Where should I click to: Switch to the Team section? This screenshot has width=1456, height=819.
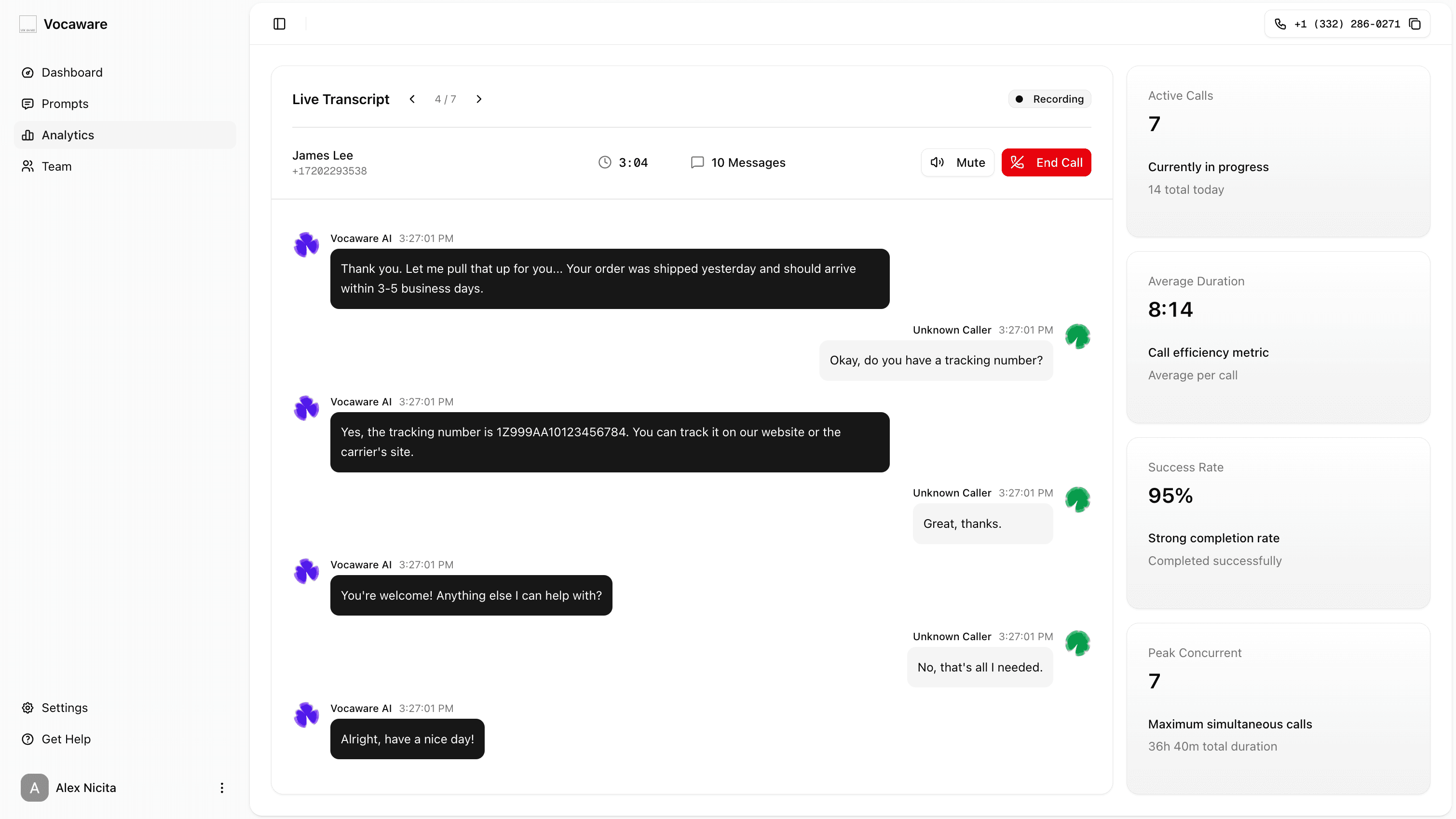pyautogui.click(x=56, y=166)
